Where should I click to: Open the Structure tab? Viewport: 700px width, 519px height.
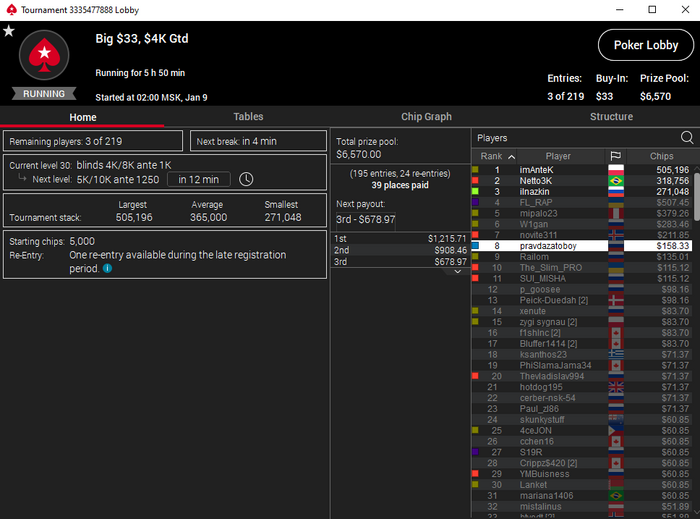point(611,116)
